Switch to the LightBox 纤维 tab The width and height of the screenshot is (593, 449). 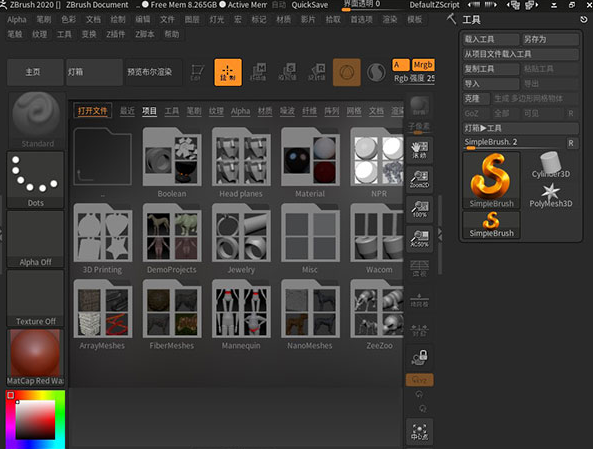click(x=309, y=111)
